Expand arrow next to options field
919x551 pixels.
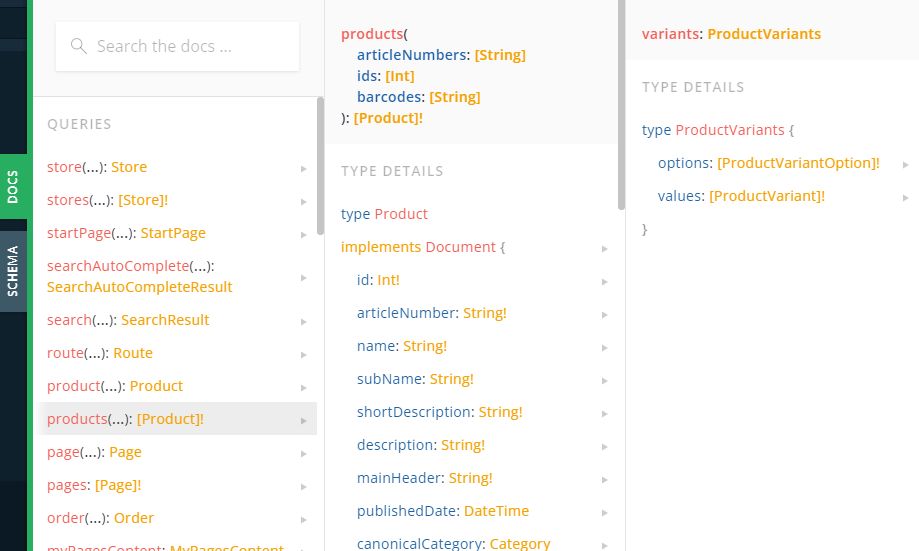(x=906, y=165)
